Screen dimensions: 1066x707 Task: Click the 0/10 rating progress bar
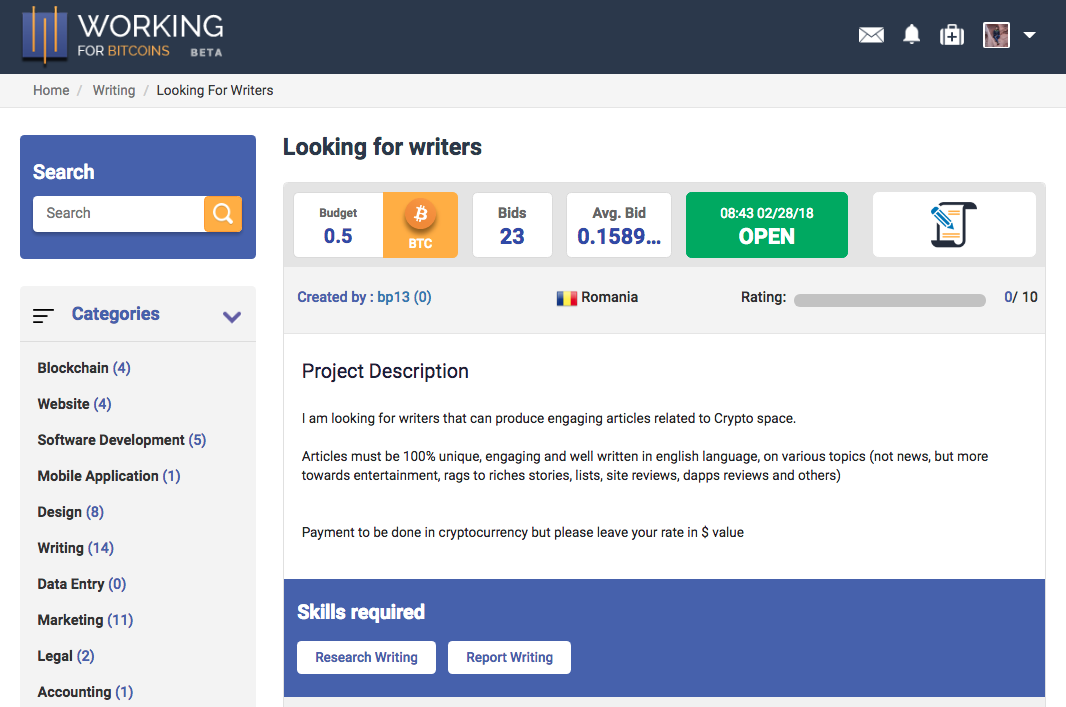(x=888, y=298)
